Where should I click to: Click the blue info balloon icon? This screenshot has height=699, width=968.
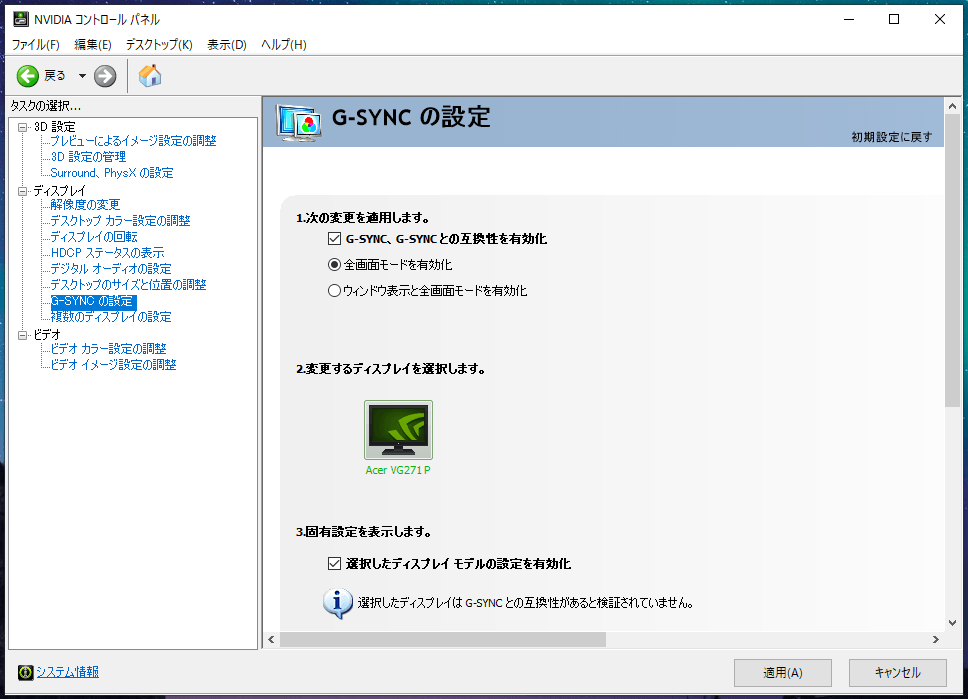pos(338,603)
